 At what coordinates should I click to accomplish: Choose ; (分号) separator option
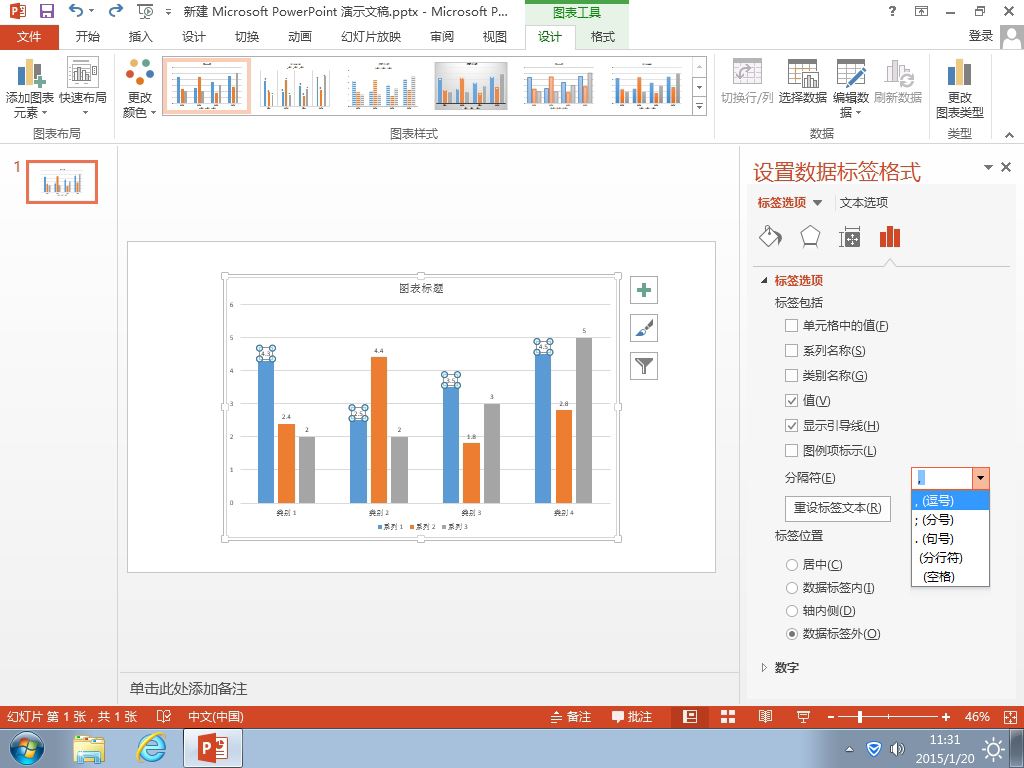click(950, 520)
